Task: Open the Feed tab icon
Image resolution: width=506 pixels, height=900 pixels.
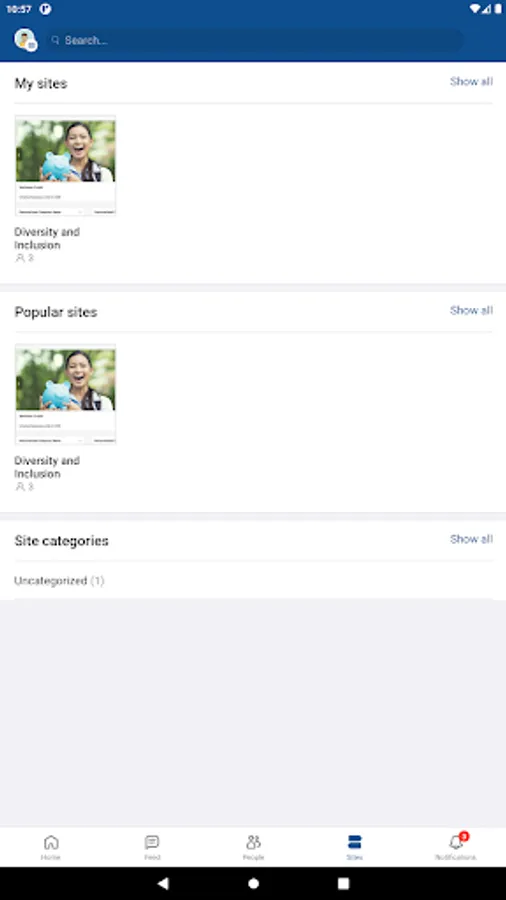Action: click(x=152, y=842)
